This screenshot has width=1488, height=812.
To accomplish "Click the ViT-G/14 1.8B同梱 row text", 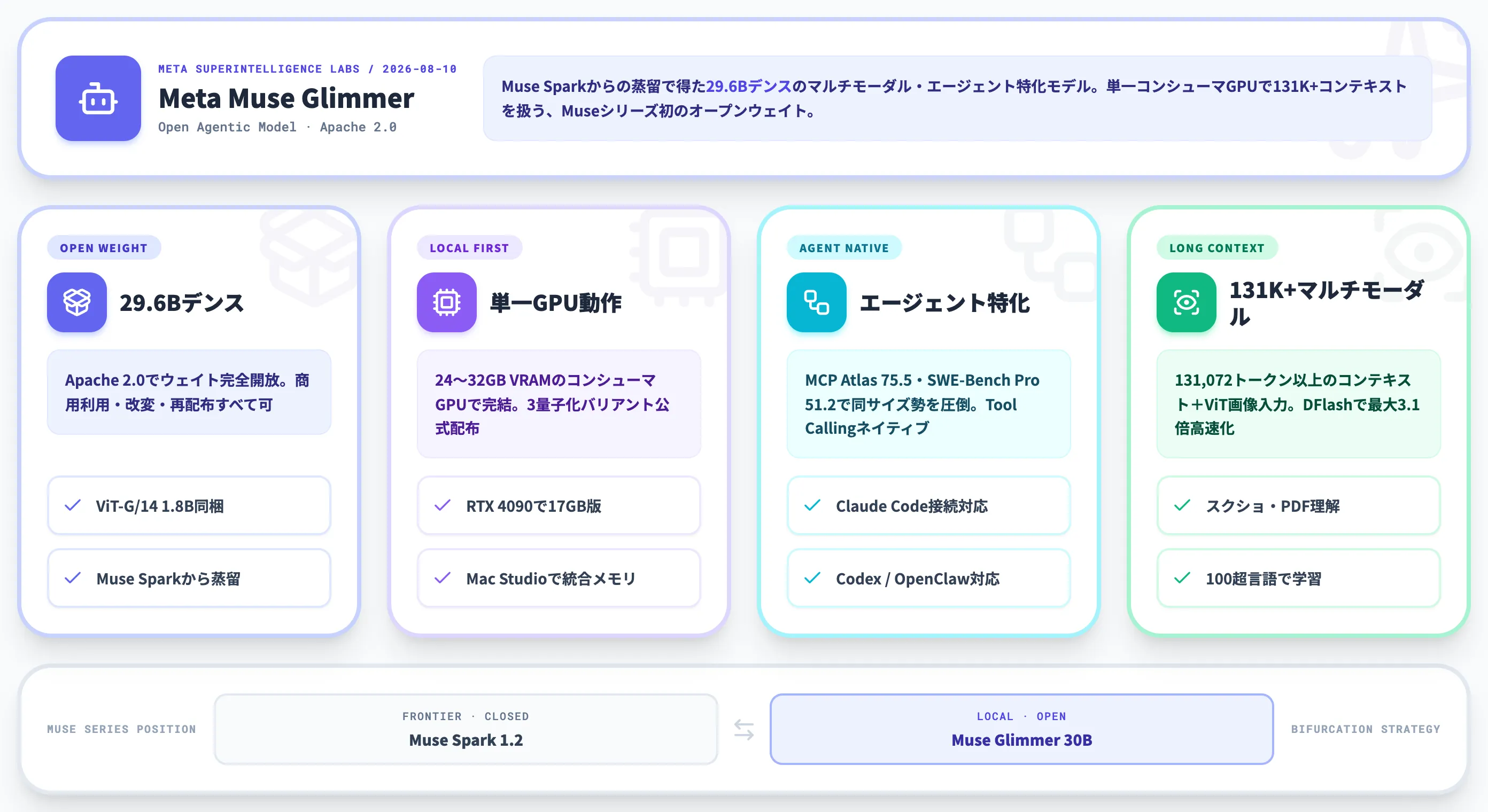I will 160,506.
